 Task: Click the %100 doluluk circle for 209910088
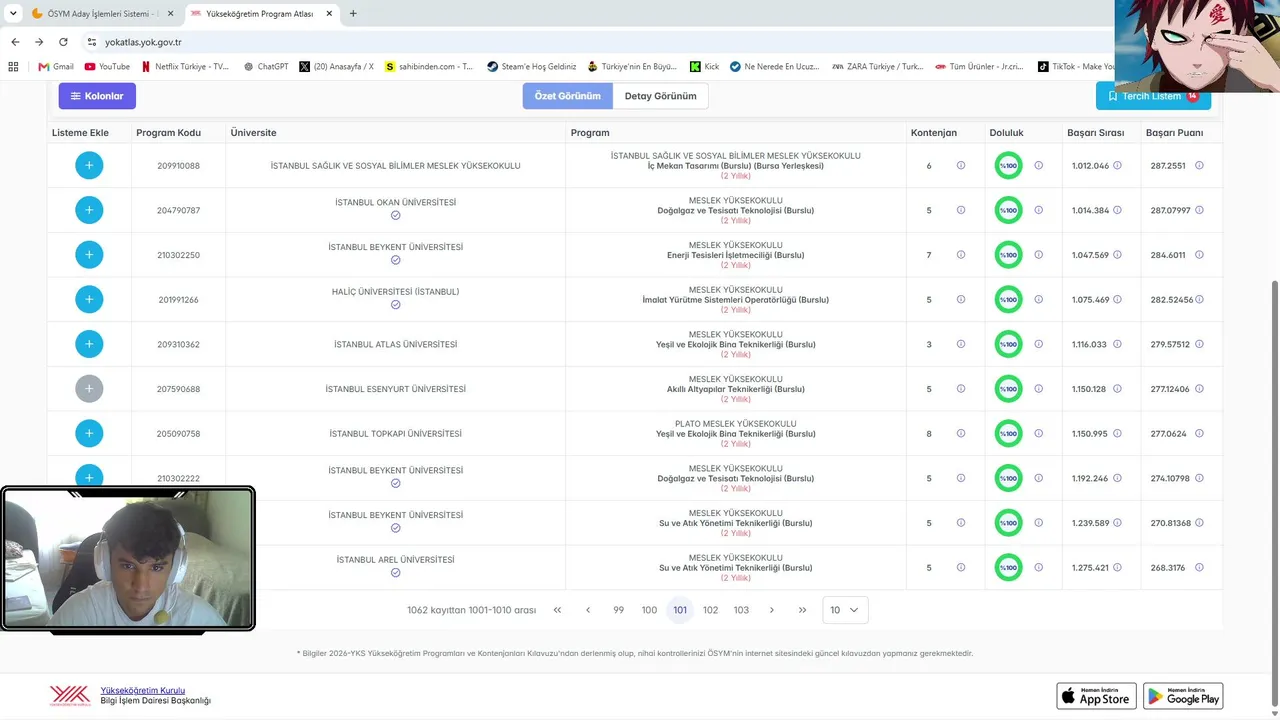(1009, 165)
